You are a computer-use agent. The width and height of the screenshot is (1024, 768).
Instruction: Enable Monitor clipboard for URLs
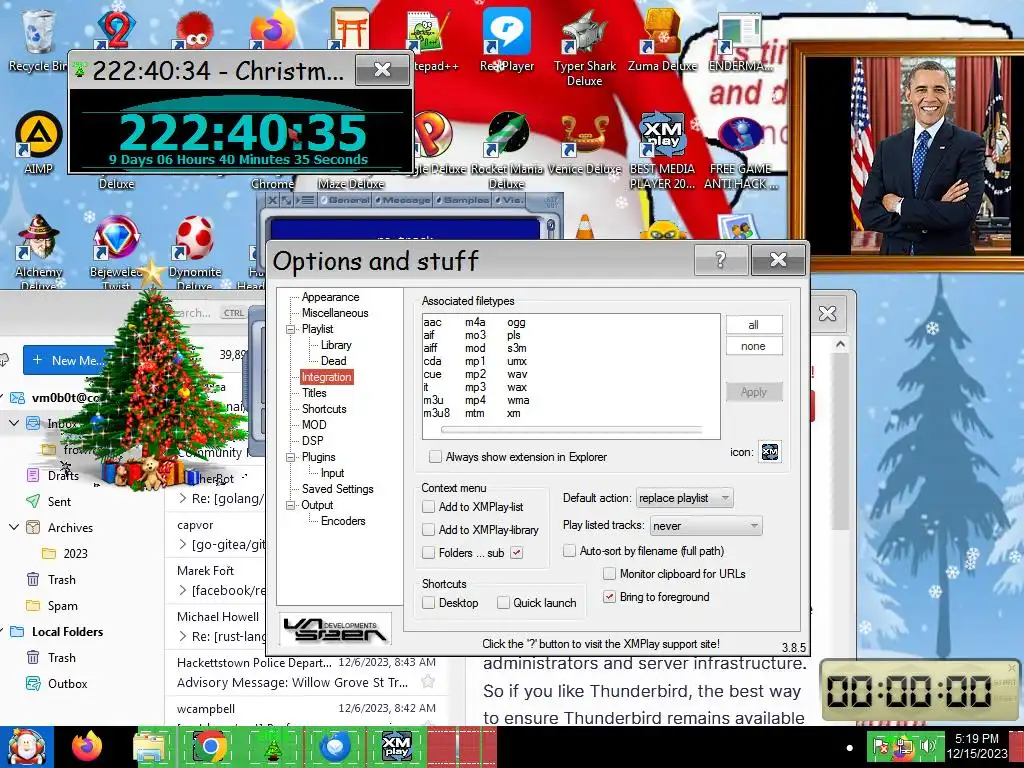pos(609,573)
